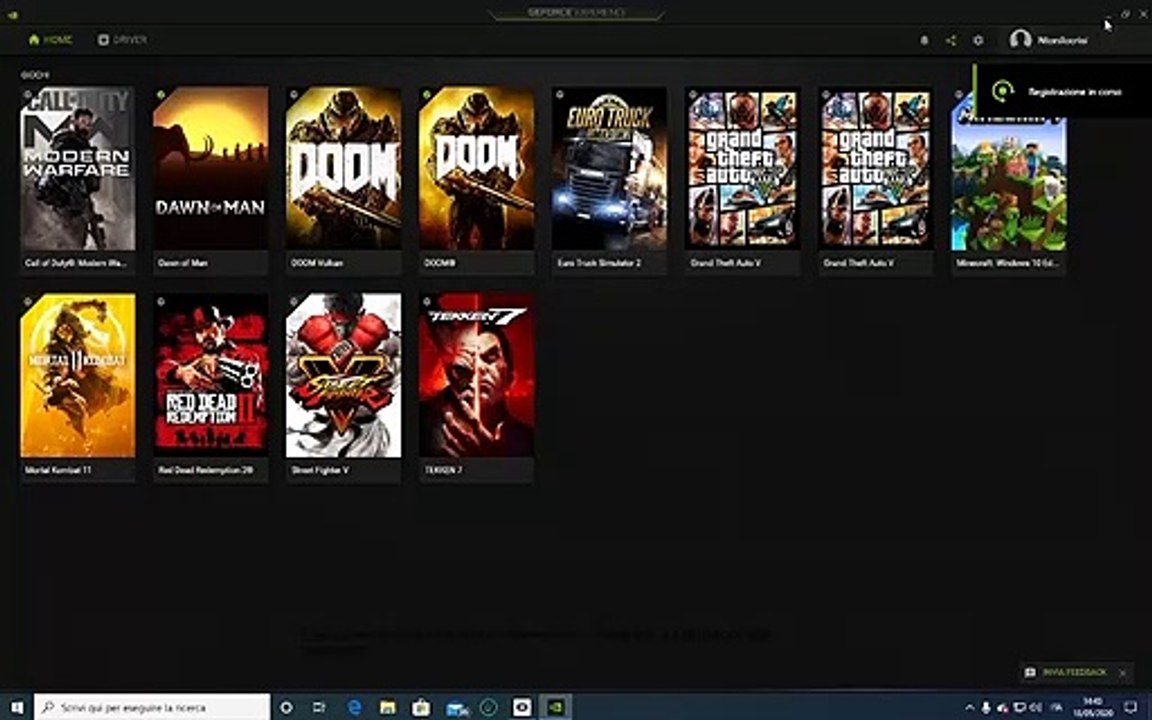
Task: Click the optimization status icon on Red Dead Redemption 2
Action: point(160,301)
